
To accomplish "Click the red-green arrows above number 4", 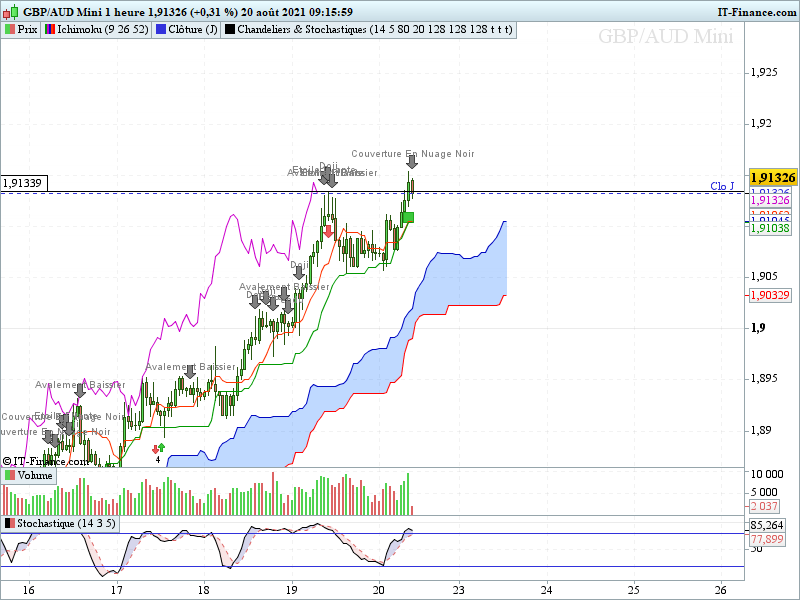I will pyautogui.click(x=159, y=448).
